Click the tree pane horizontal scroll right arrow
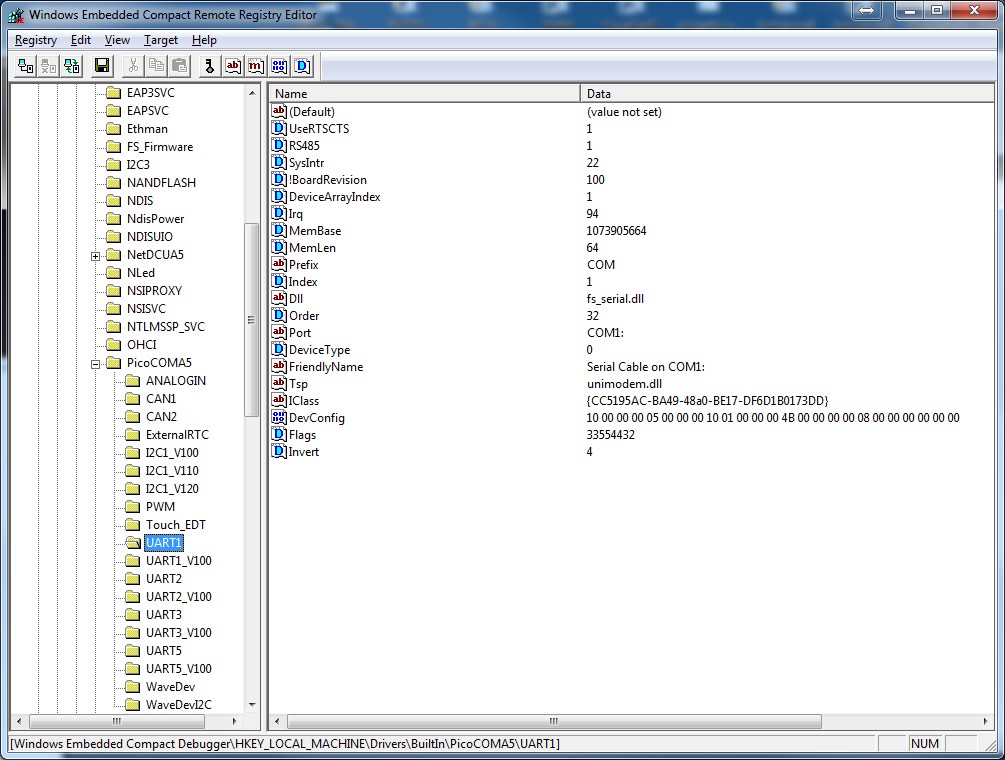The height and width of the screenshot is (760, 1005). pyautogui.click(x=234, y=721)
